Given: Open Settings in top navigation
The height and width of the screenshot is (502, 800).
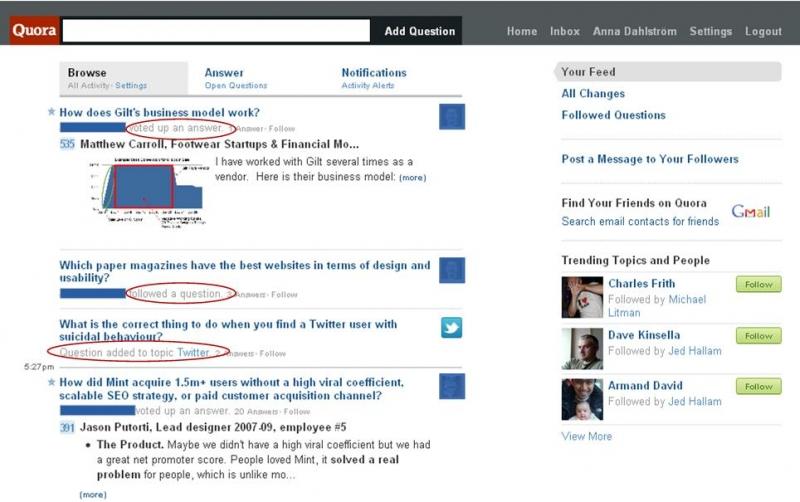Looking at the screenshot, I should coord(711,31).
